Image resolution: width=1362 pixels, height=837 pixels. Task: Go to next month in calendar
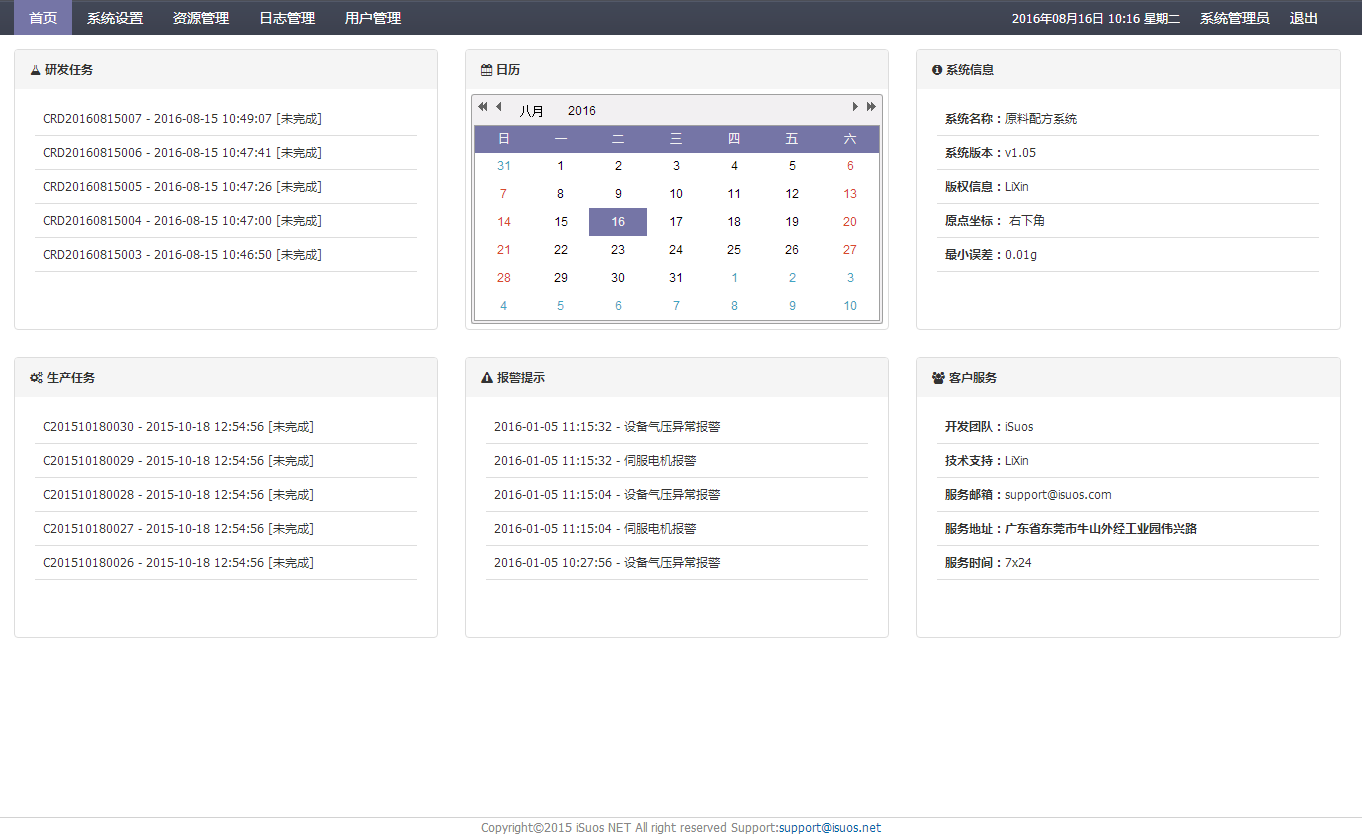coord(855,107)
